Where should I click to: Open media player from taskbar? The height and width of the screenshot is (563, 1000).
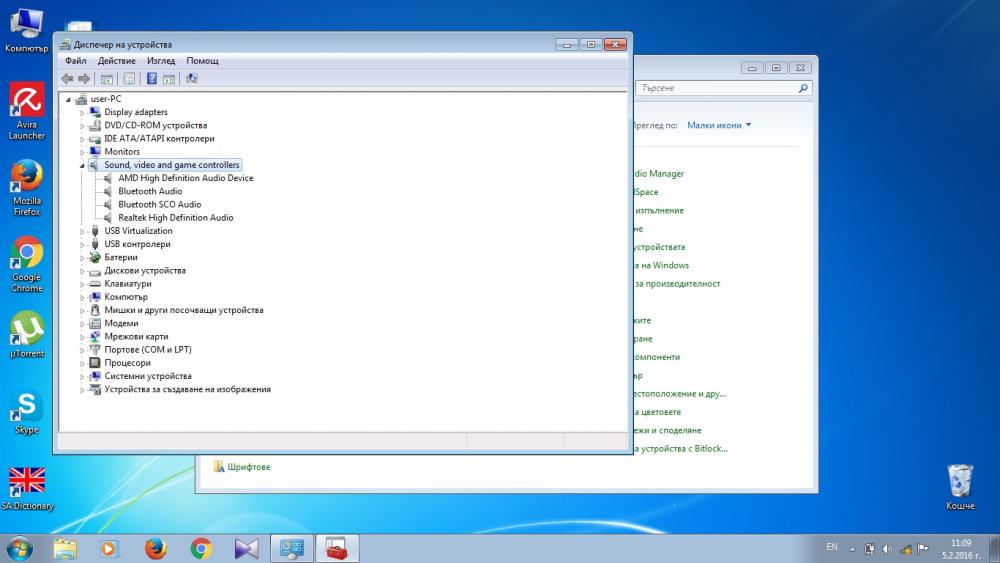tap(109, 548)
